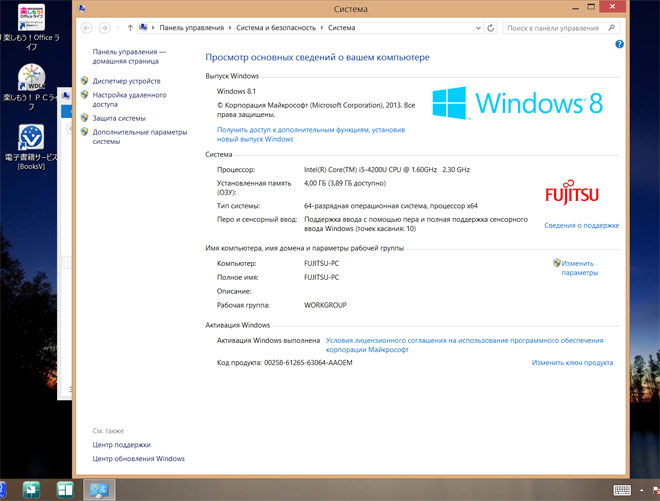Screen dimensions: 660x501
Task: Click the window system icon in title bar
Action: click(82, 8)
